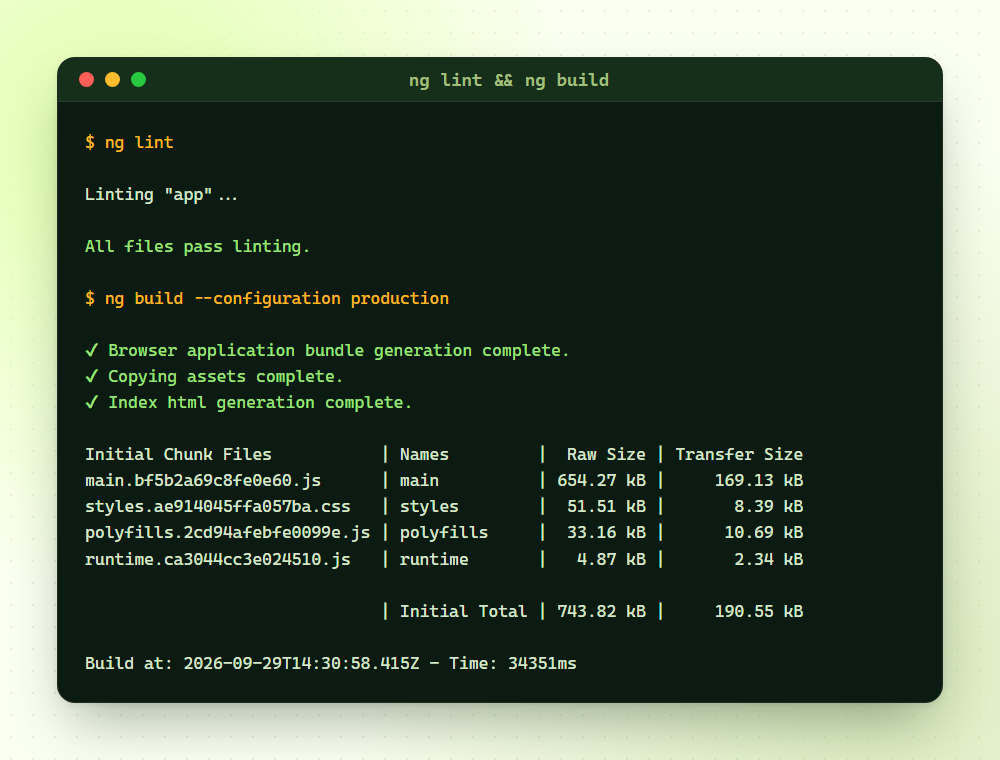Click the 'ng build --configuration production' command
Image resolution: width=1000 pixels, height=760 pixels.
coord(277,299)
